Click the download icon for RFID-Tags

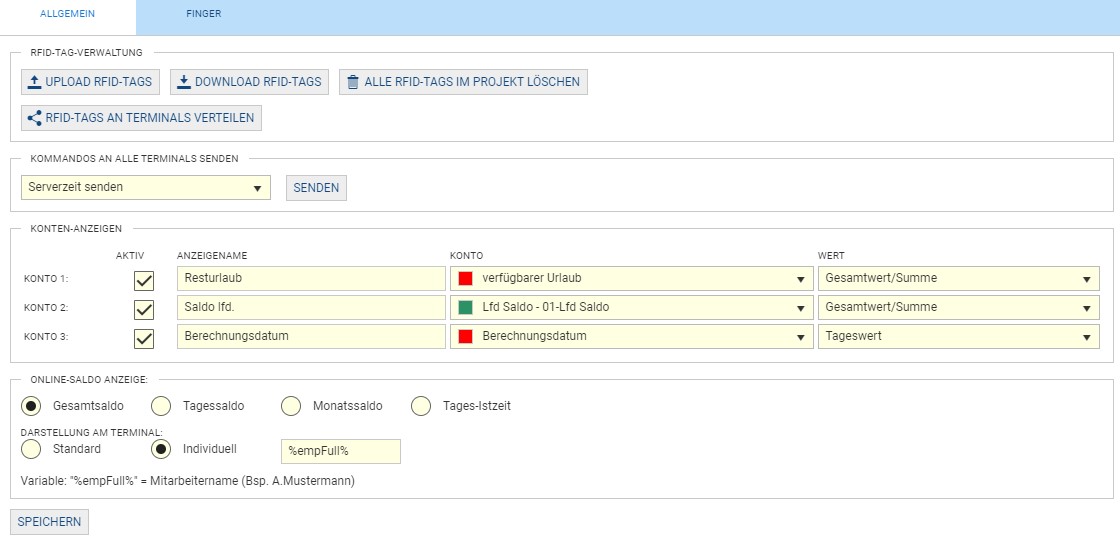click(184, 82)
